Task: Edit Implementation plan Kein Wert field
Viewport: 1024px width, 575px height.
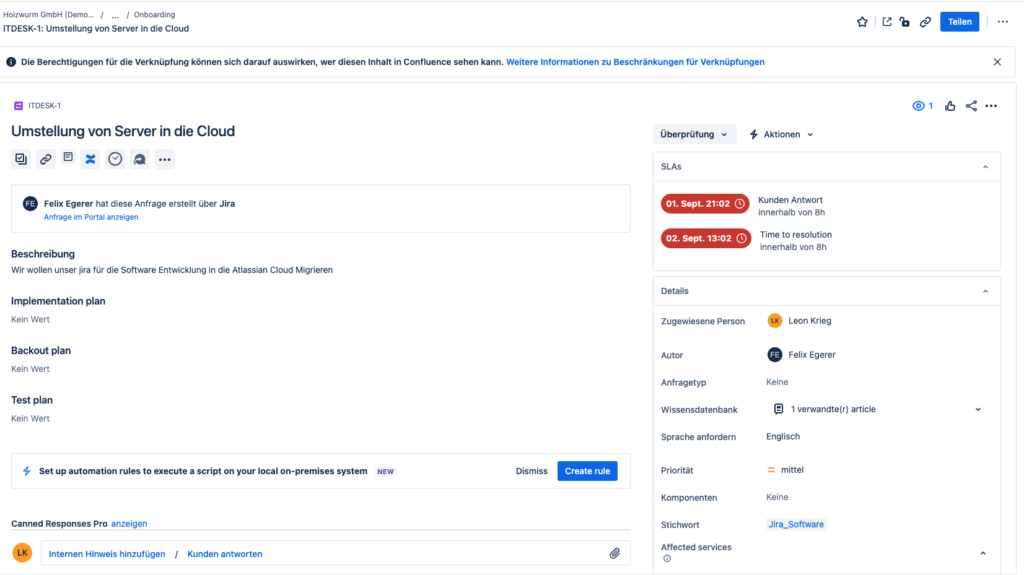Action: (x=30, y=320)
